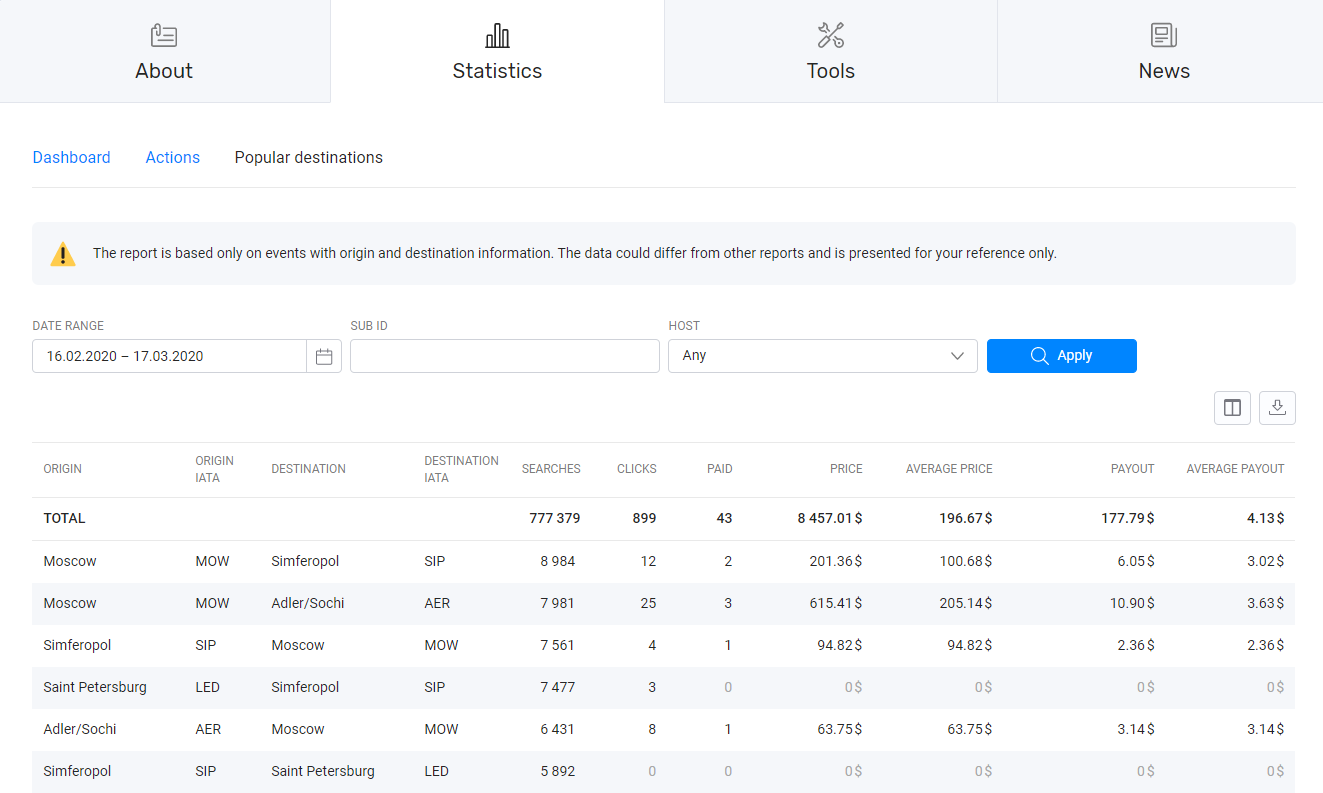This screenshot has width=1323, height=793.
Task: Click clicks value 25
Action: point(648,603)
